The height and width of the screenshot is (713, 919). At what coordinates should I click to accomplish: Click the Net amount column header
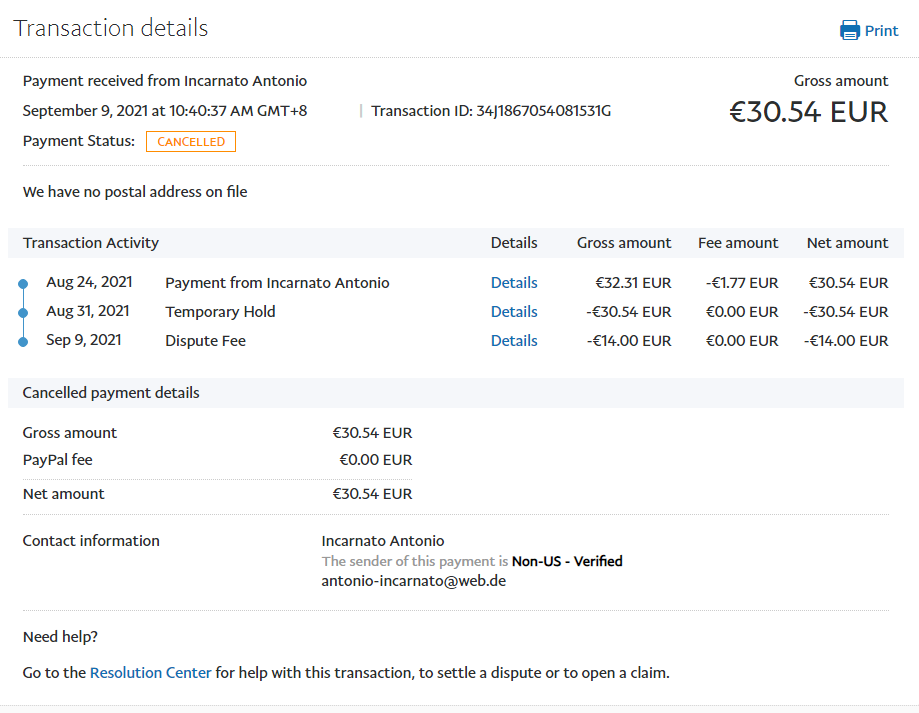click(847, 243)
